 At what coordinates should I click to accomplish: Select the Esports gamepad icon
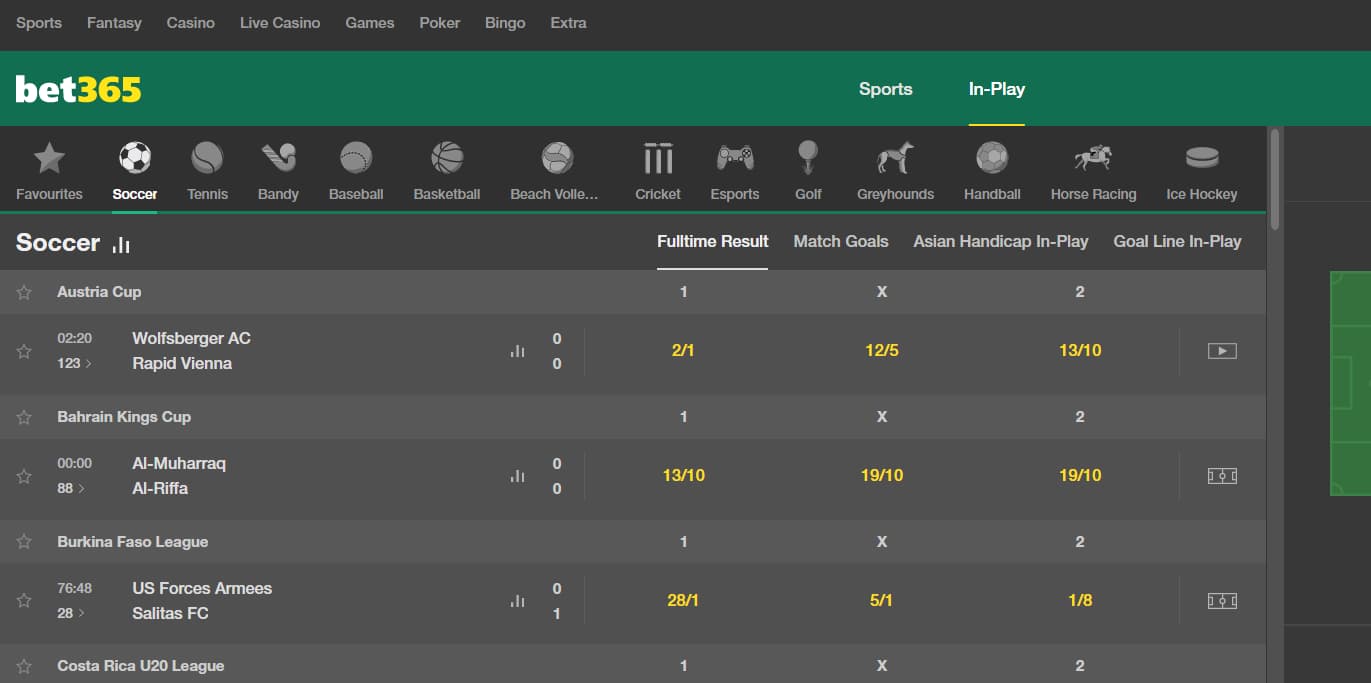(x=735, y=158)
